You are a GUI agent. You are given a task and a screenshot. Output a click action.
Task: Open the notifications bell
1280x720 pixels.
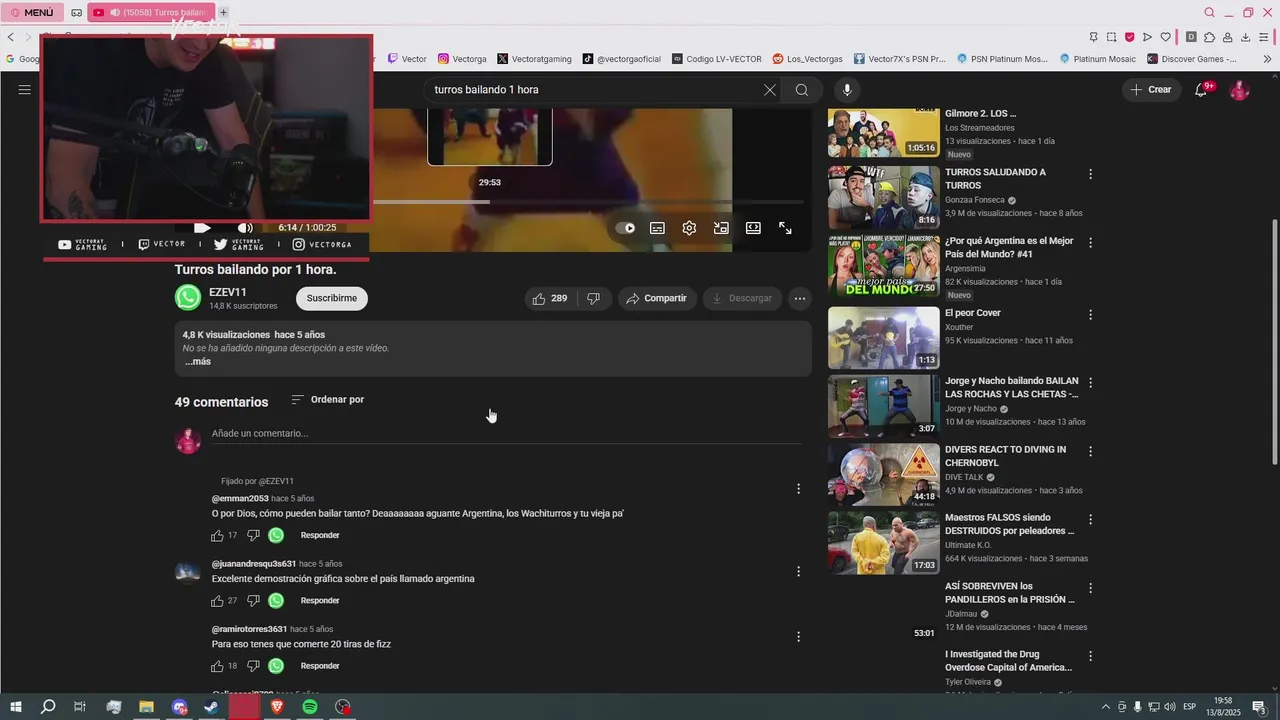pyautogui.click(x=1202, y=90)
